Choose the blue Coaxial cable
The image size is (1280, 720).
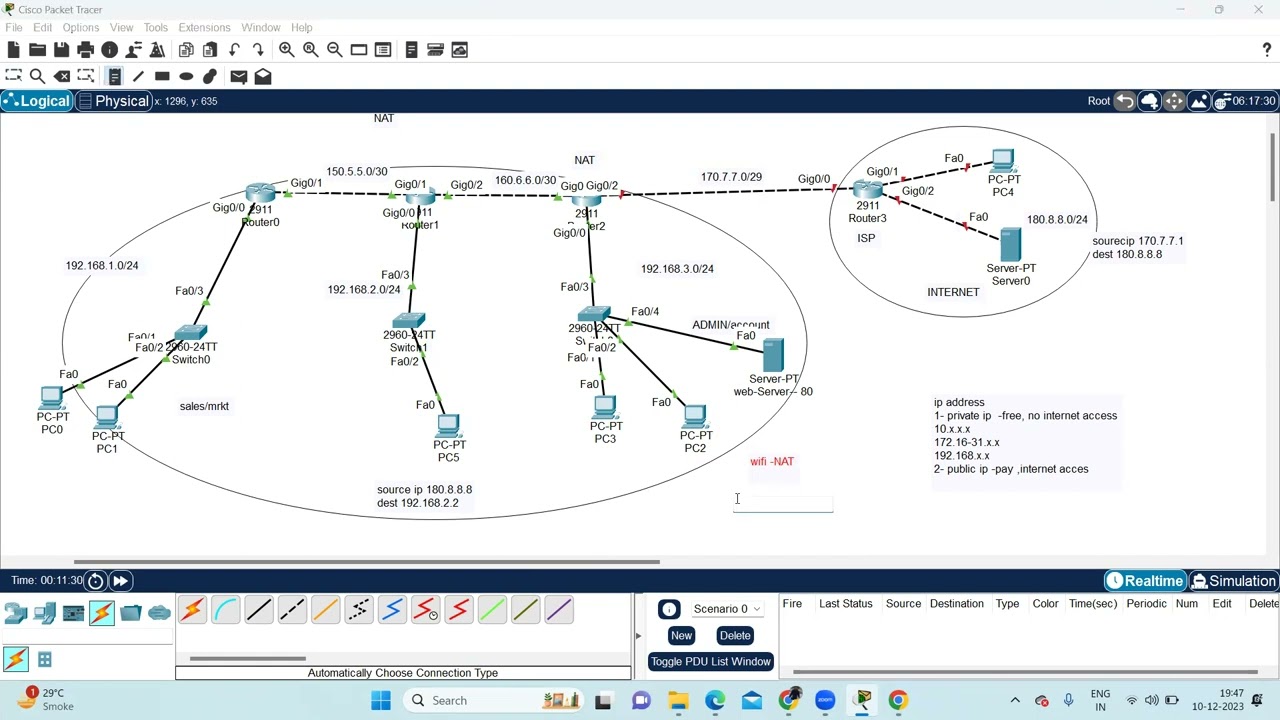[x=391, y=609]
